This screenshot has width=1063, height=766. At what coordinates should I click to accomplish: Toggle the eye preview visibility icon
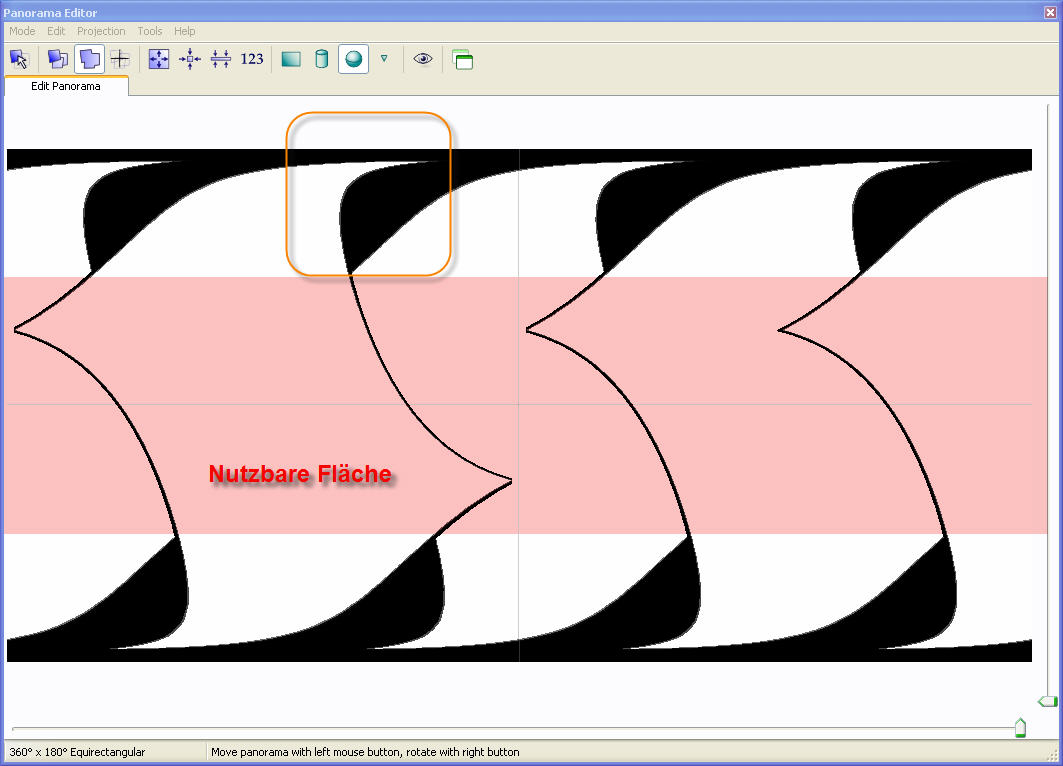[x=423, y=59]
